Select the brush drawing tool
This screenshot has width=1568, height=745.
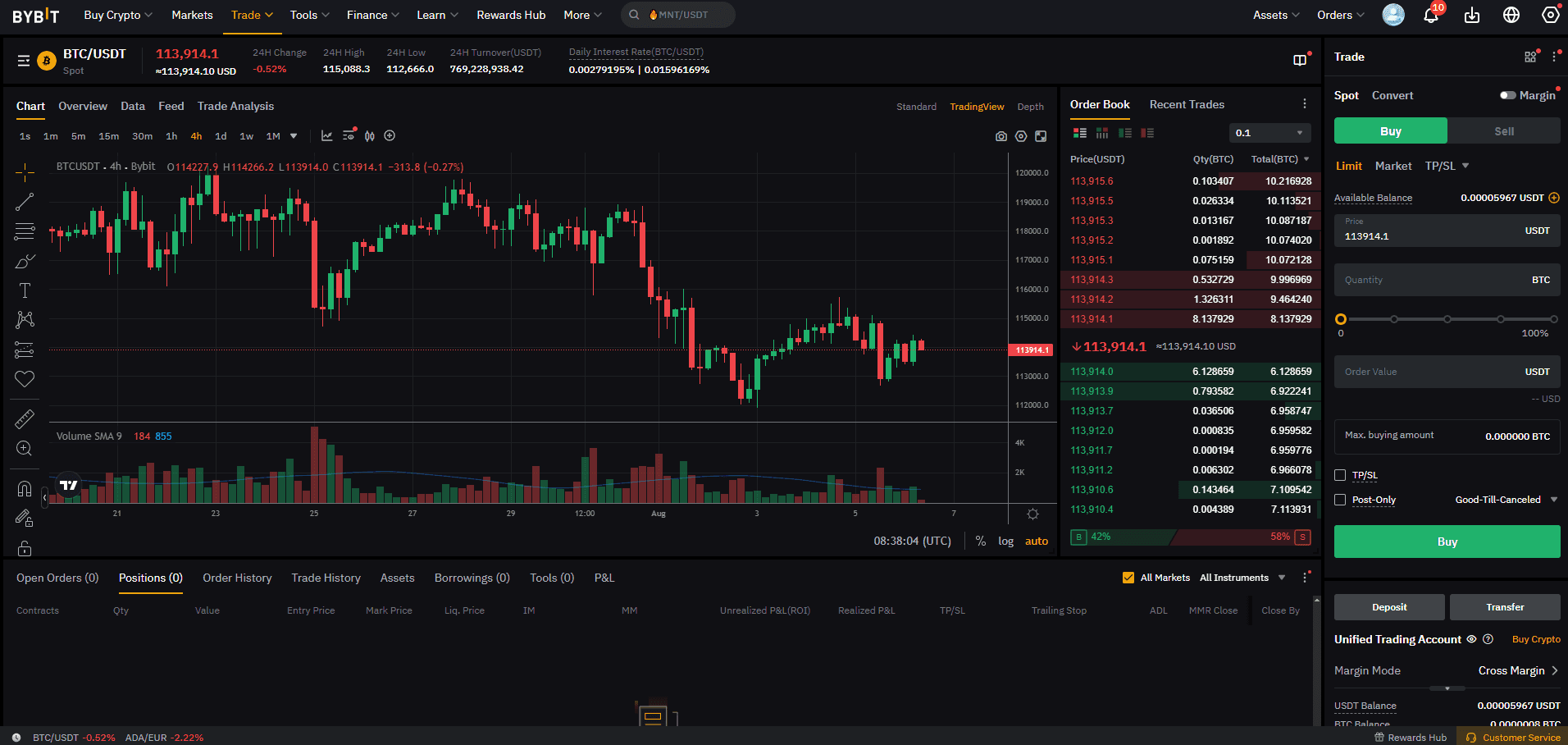(25, 261)
